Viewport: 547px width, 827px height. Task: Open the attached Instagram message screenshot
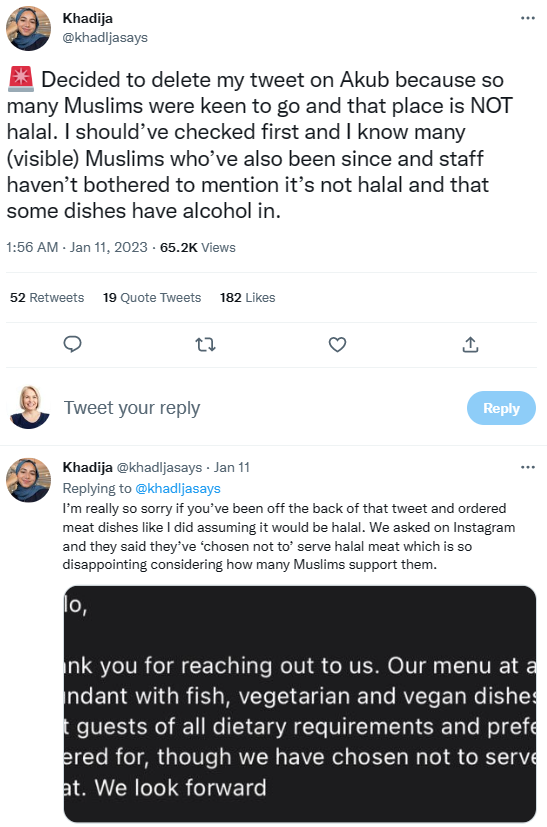[x=300, y=704]
